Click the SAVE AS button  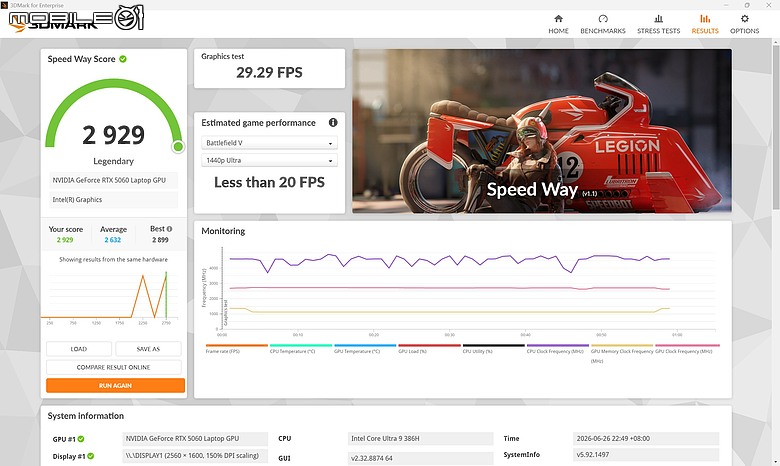click(148, 349)
